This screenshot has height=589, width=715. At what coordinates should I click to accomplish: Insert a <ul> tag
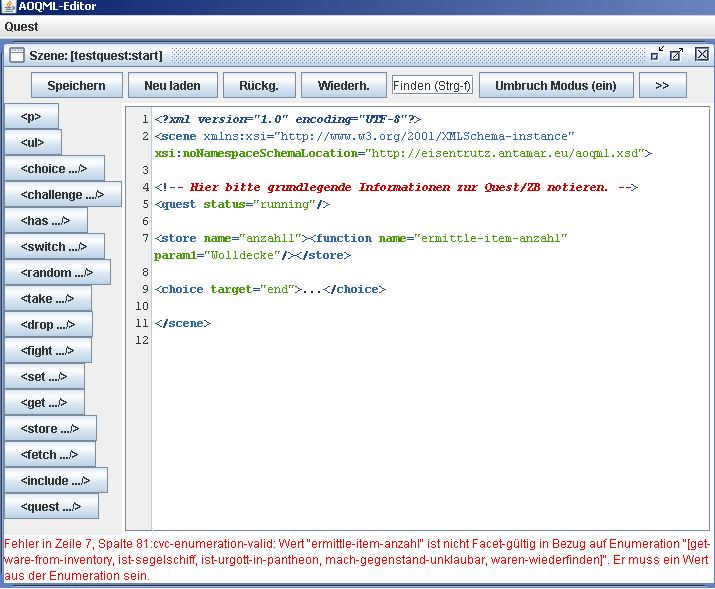(x=33, y=142)
